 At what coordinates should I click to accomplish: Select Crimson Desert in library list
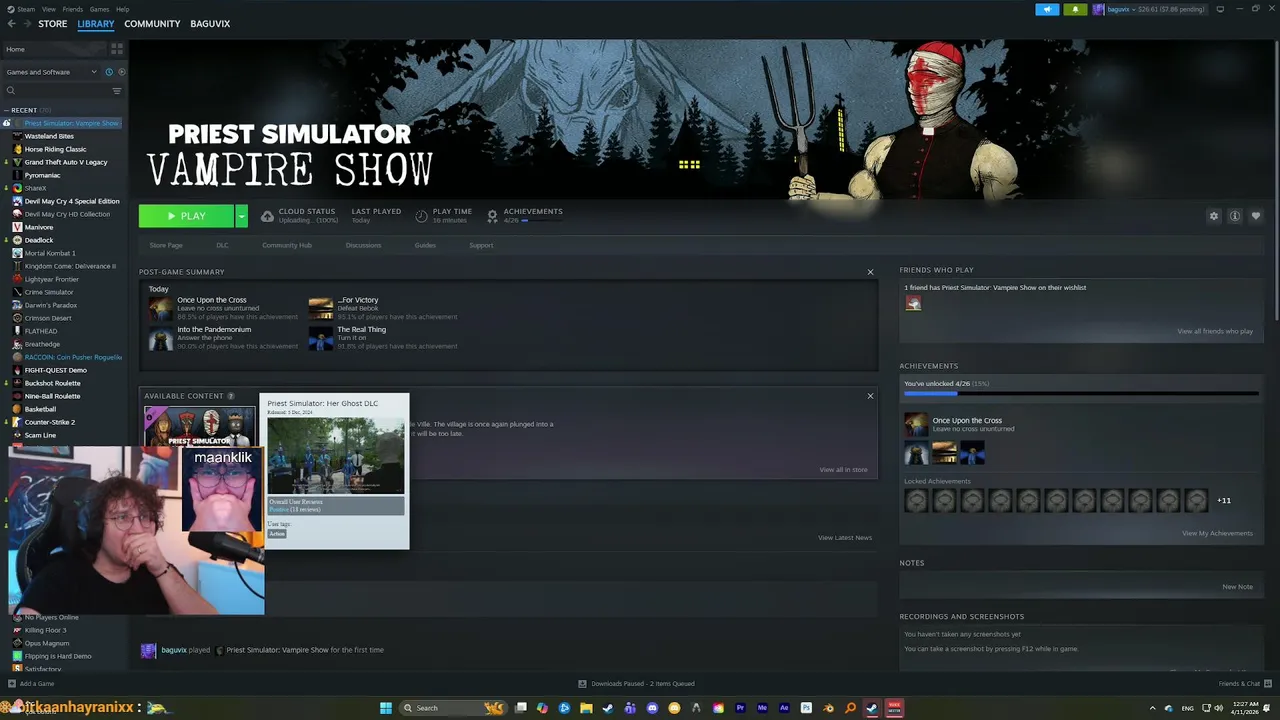coord(47,318)
